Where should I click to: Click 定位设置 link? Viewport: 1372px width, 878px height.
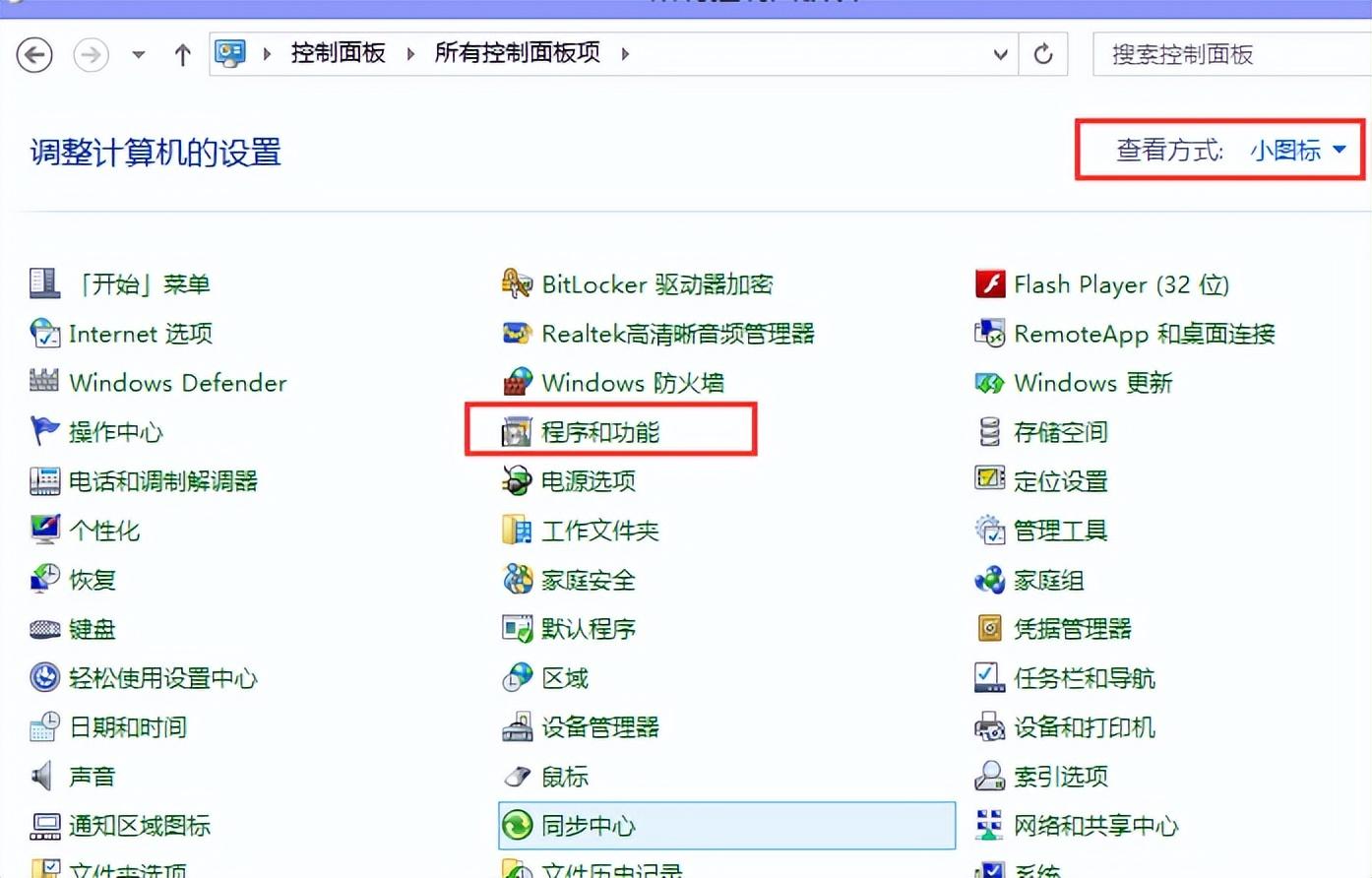click(x=1061, y=481)
